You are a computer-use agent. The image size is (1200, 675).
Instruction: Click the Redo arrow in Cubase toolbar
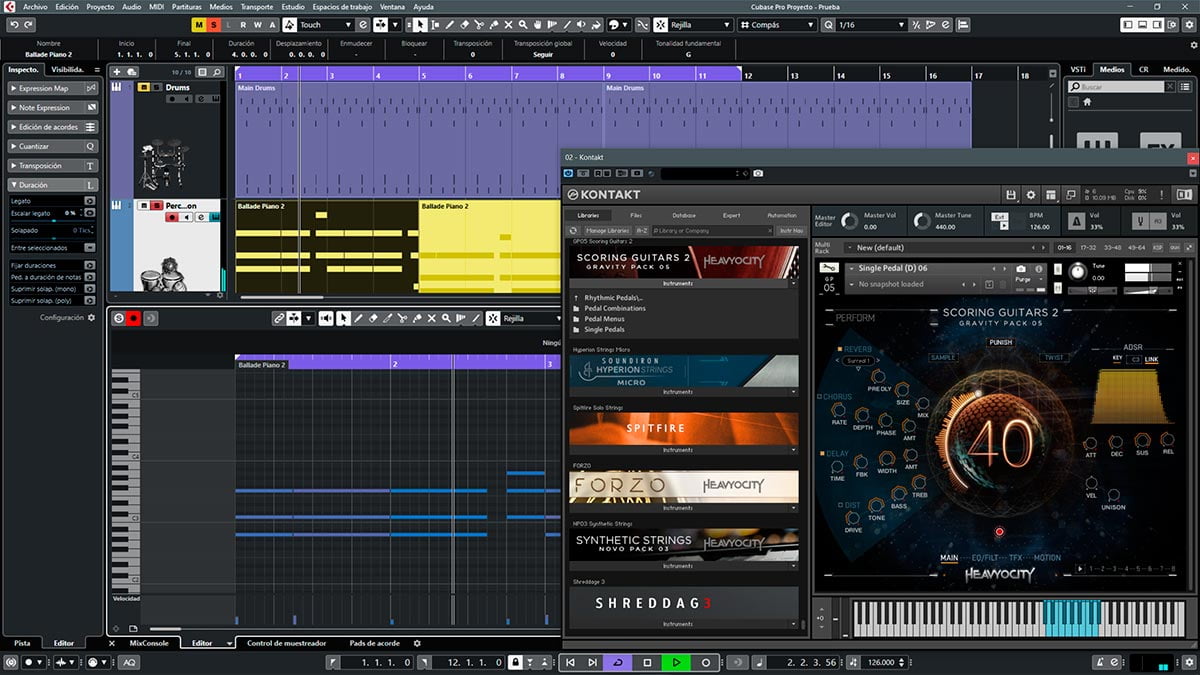28,24
